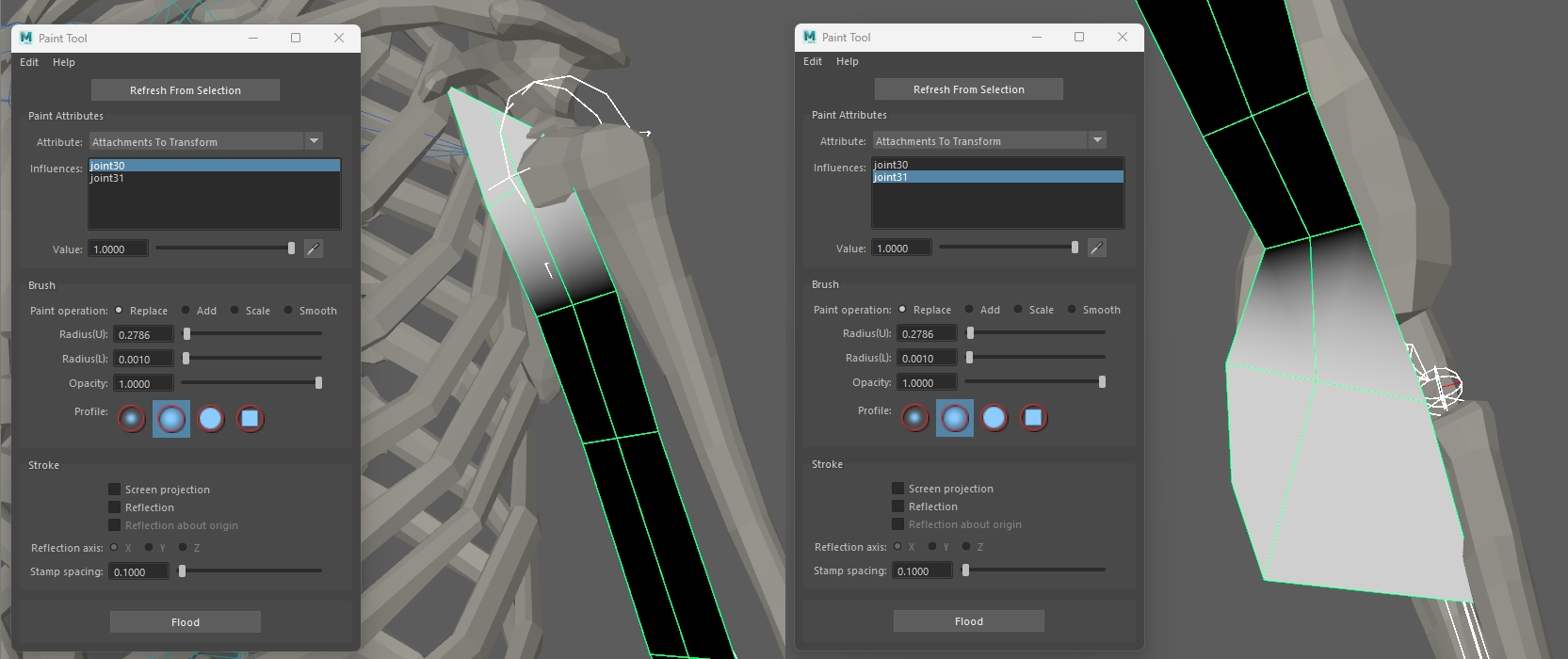Select Gaussian brush profile in left Paint Tool
The image size is (1568, 659).
[x=132, y=419]
